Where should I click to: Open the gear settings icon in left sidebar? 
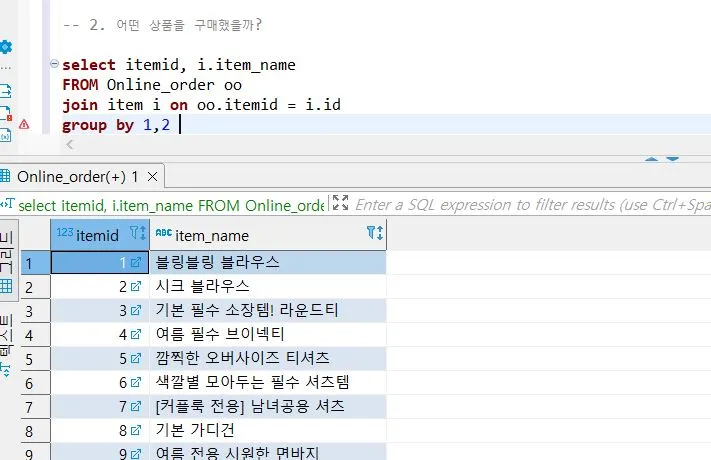(x=6, y=47)
